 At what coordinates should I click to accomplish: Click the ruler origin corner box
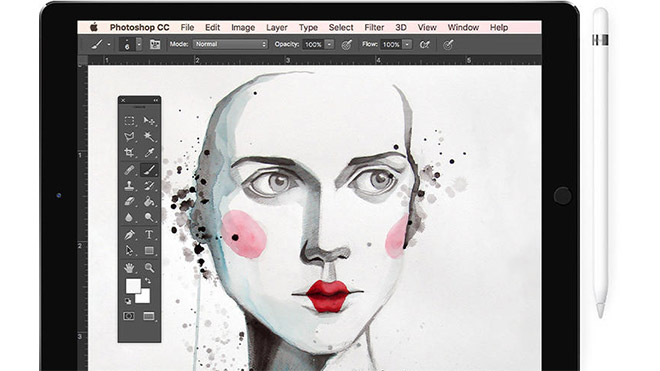83,60
